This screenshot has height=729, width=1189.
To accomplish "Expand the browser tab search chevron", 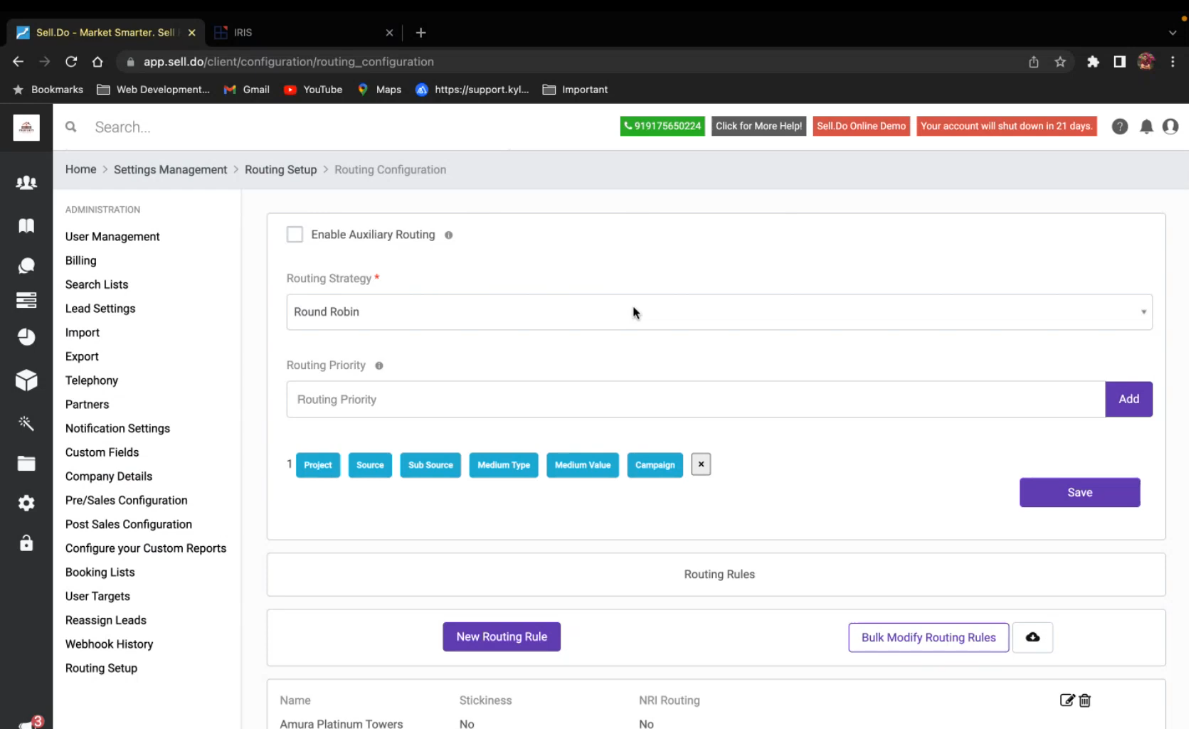I will [x=1172, y=33].
